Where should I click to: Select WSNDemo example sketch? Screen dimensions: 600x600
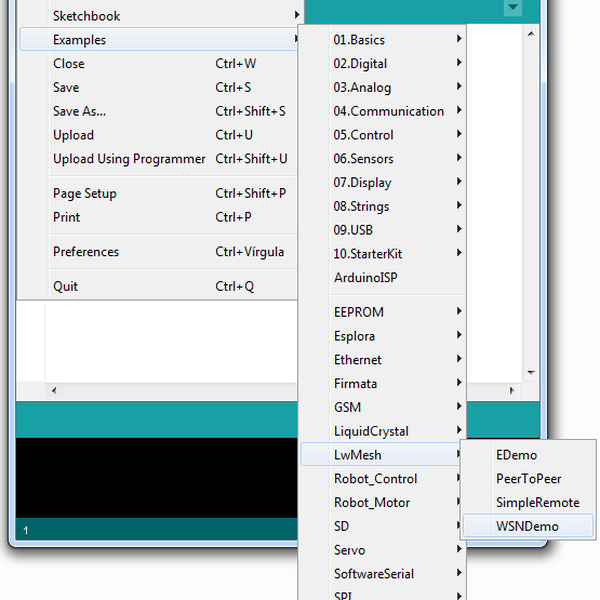tap(527, 526)
